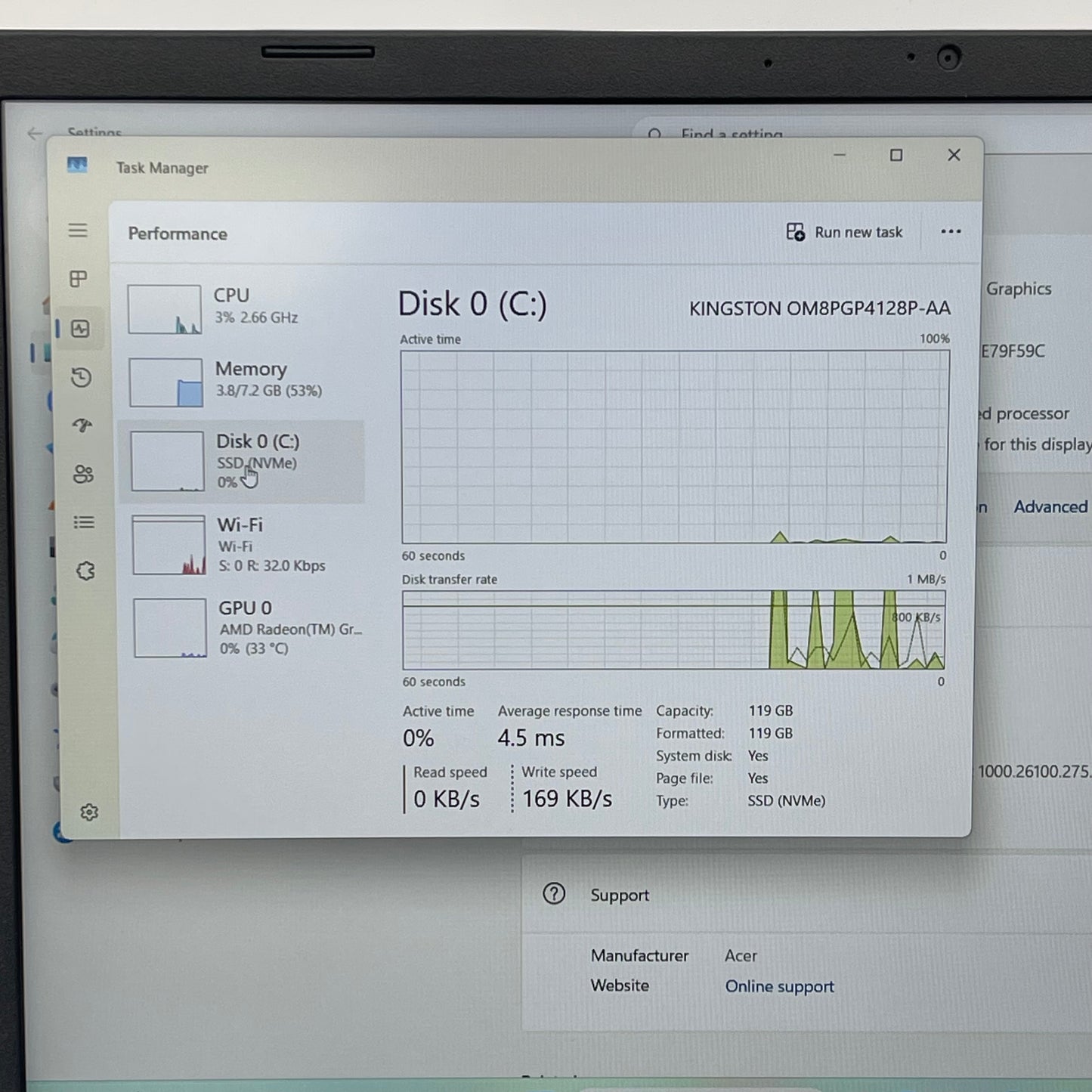Click the Run new task button

(844, 232)
